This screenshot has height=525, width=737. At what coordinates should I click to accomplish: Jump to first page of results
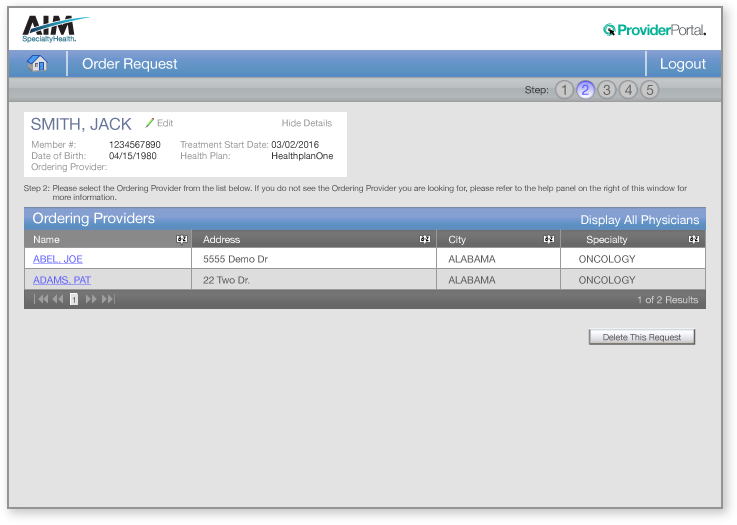pyautogui.click(x=41, y=299)
